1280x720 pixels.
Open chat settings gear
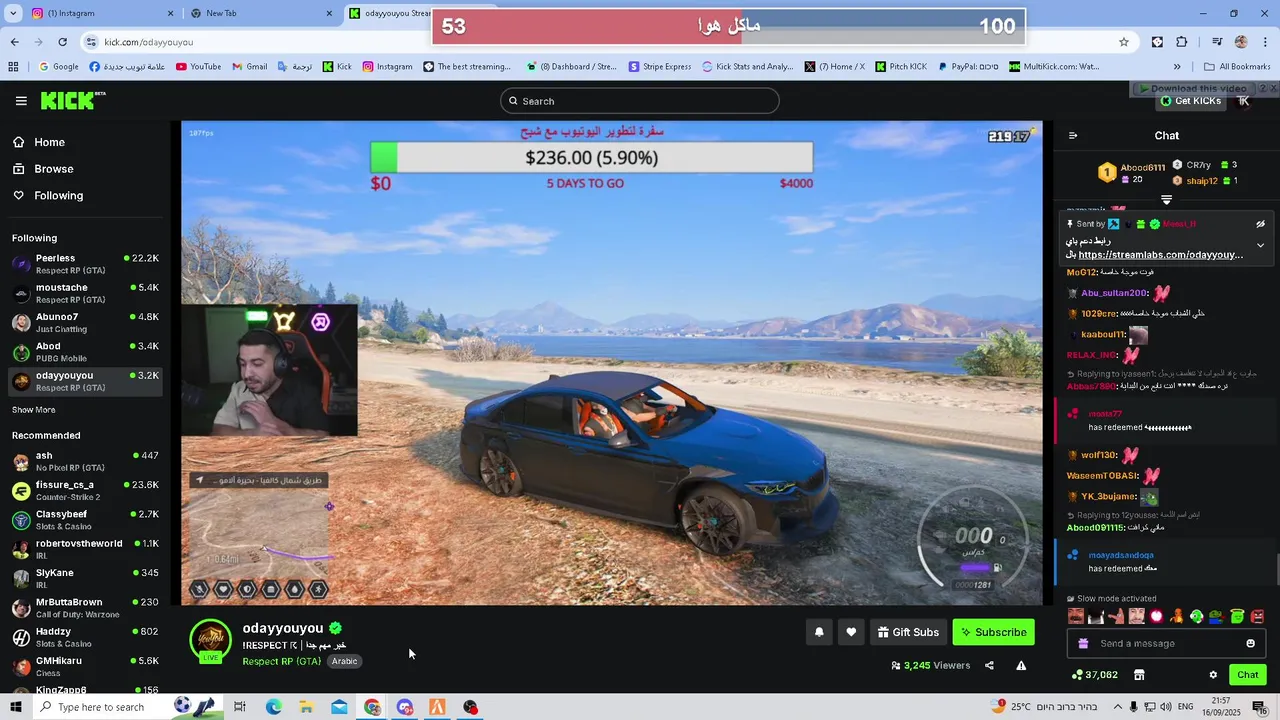pyautogui.click(x=1213, y=675)
